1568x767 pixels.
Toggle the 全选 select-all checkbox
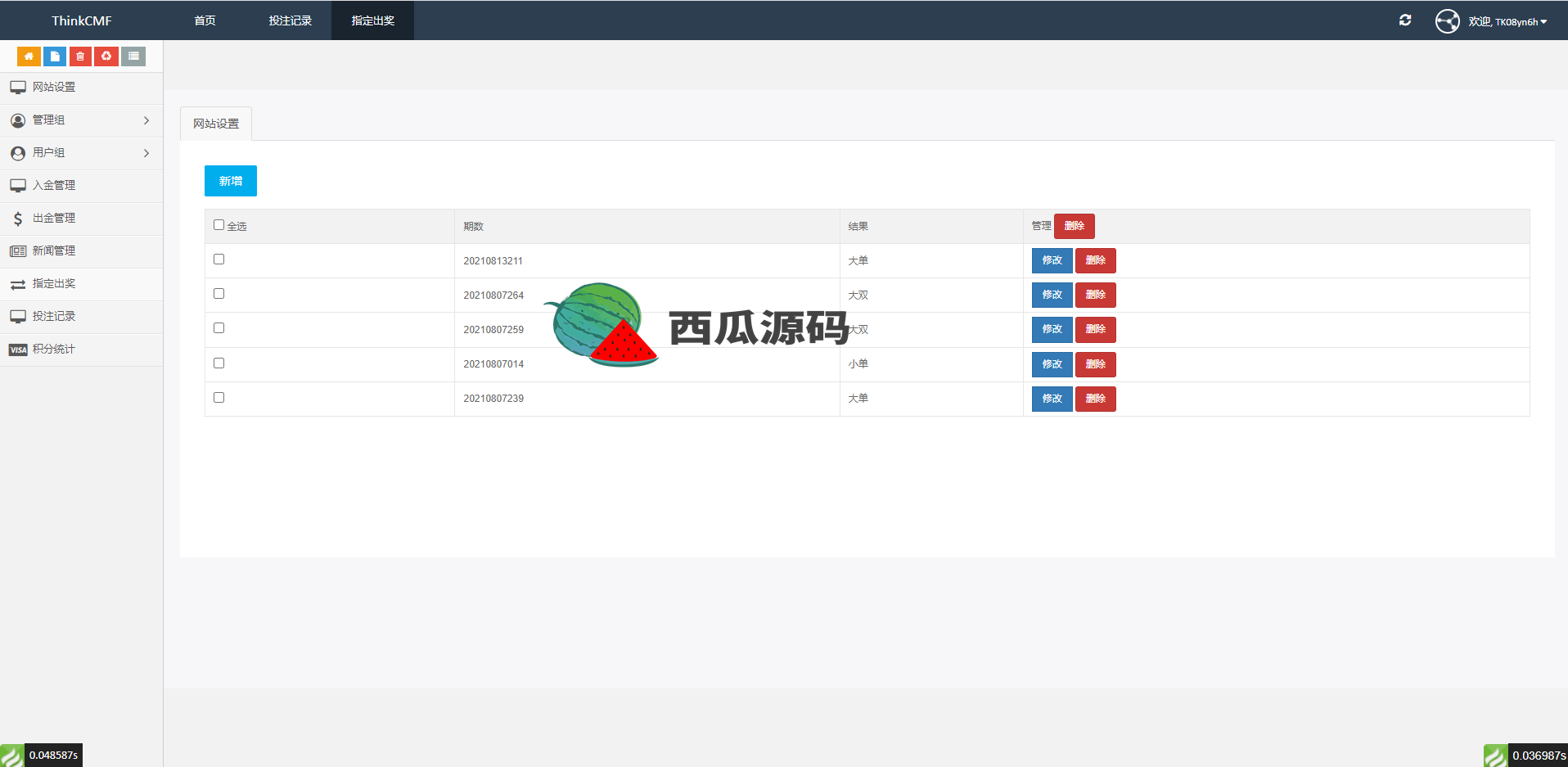[219, 225]
